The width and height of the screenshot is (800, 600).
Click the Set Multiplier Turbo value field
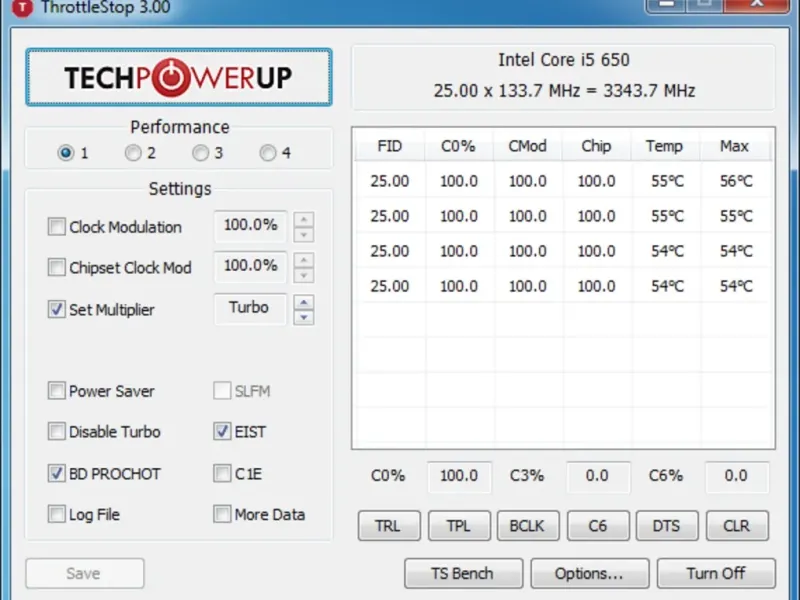[251, 308]
